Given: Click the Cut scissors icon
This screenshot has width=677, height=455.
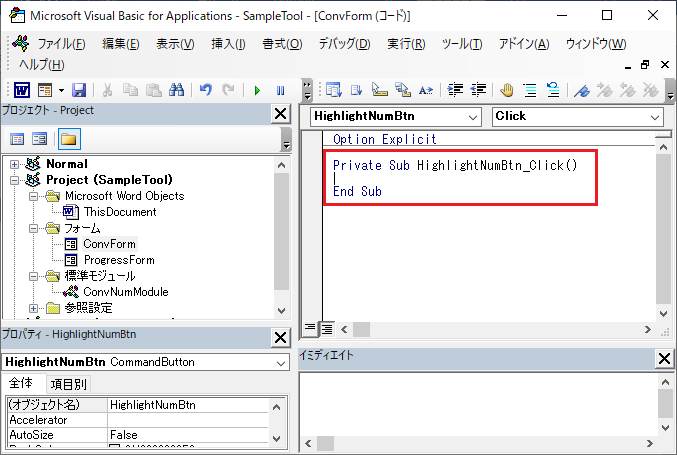Looking at the screenshot, I should click(x=108, y=90).
